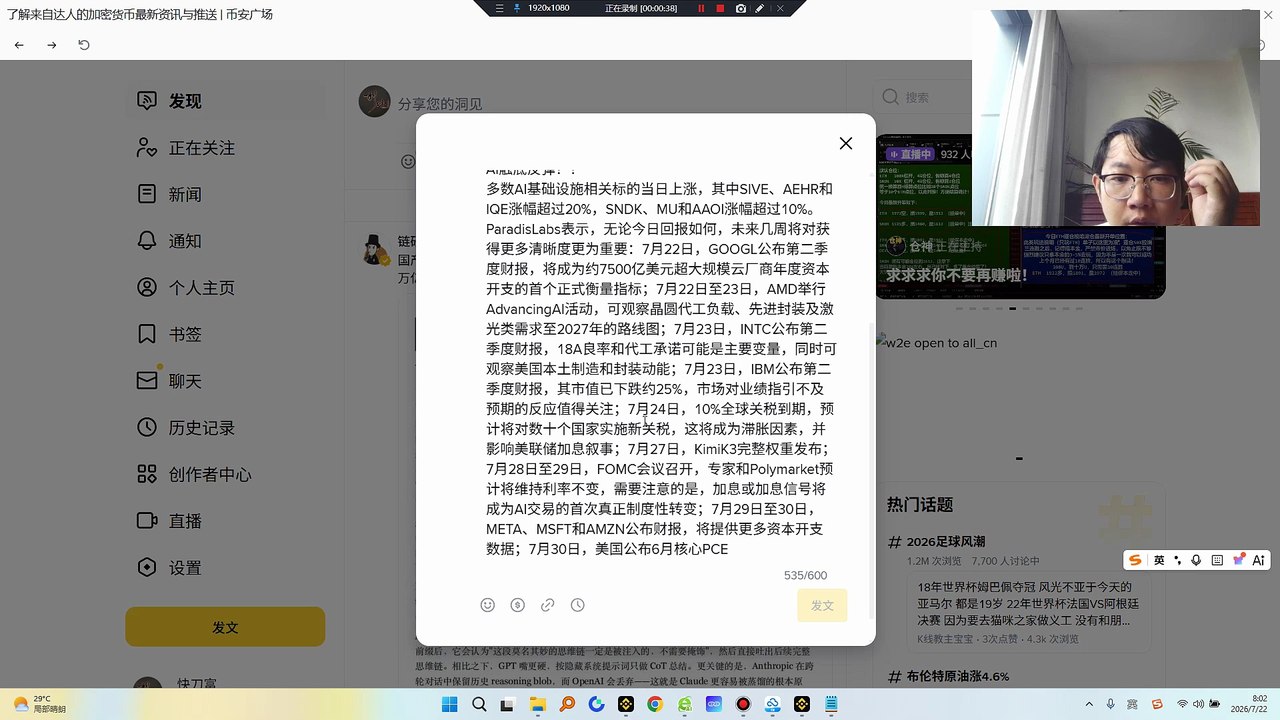Pause the screen recording

(x=701, y=8)
